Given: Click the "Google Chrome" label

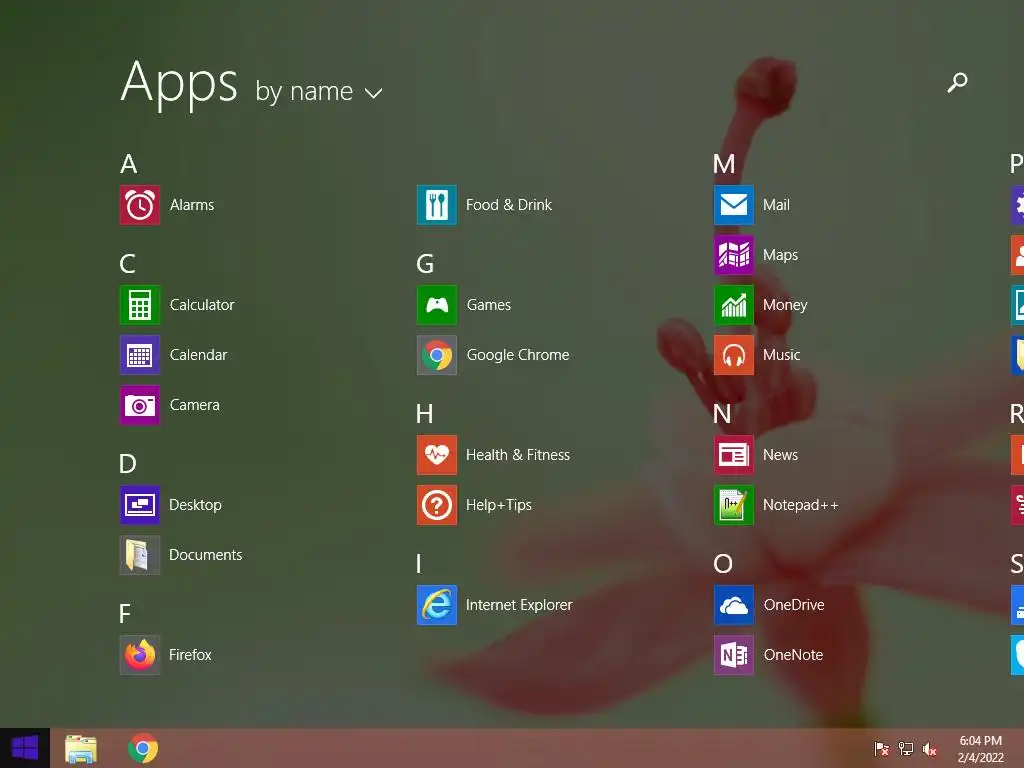Looking at the screenshot, I should (x=518, y=355).
